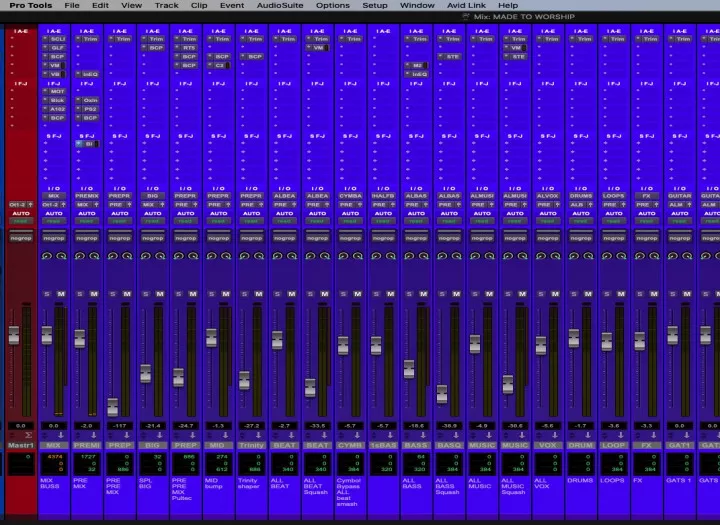Click the right pan knob on the BASQ track
720x525 pixels.
pos(456,256)
